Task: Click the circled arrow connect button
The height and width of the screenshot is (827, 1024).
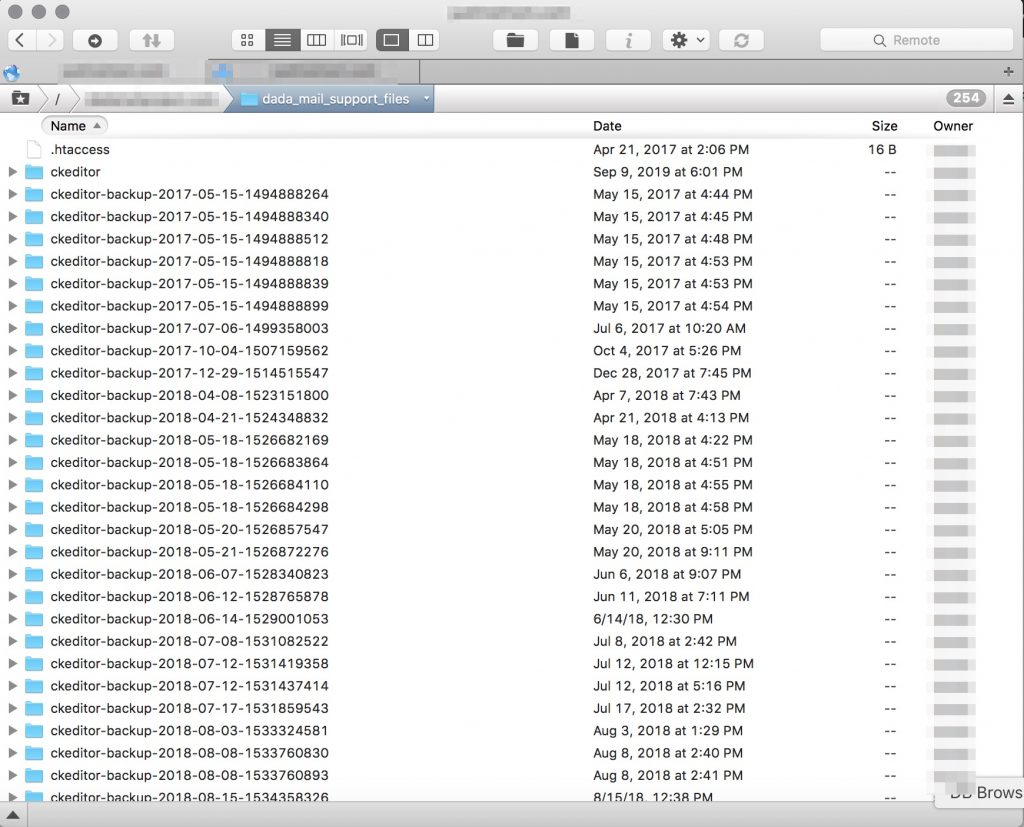Action: [95, 41]
